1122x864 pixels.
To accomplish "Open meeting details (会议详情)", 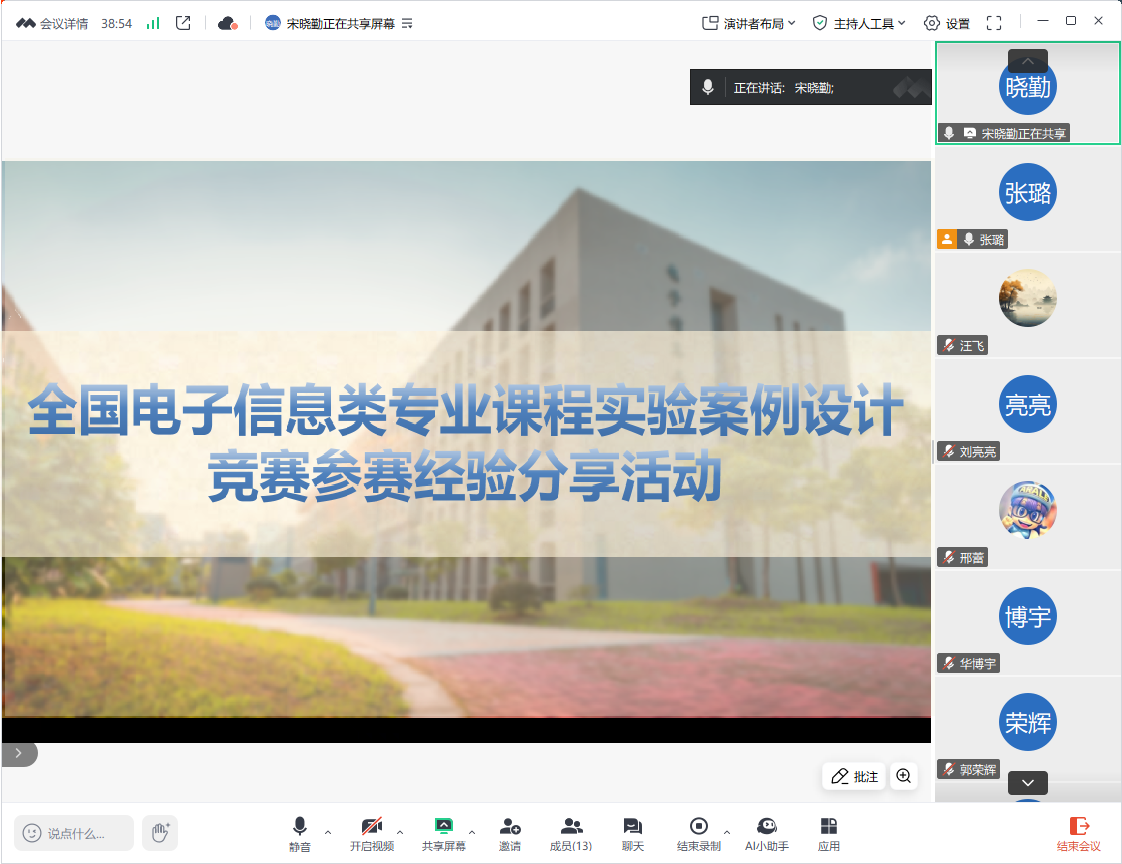I will click(x=52, y=23).
